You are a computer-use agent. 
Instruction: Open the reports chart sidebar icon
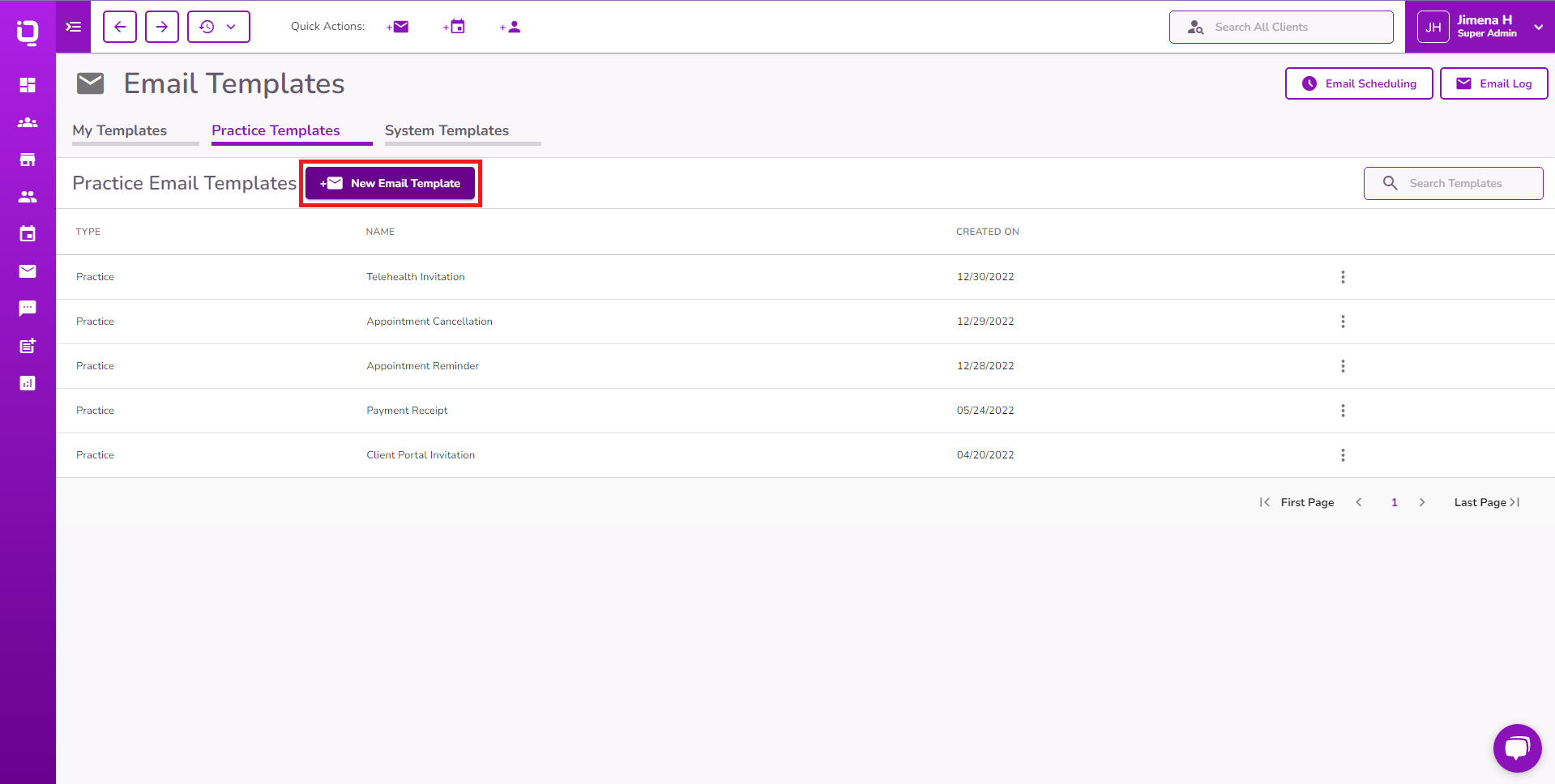click(x=28, y=383)
